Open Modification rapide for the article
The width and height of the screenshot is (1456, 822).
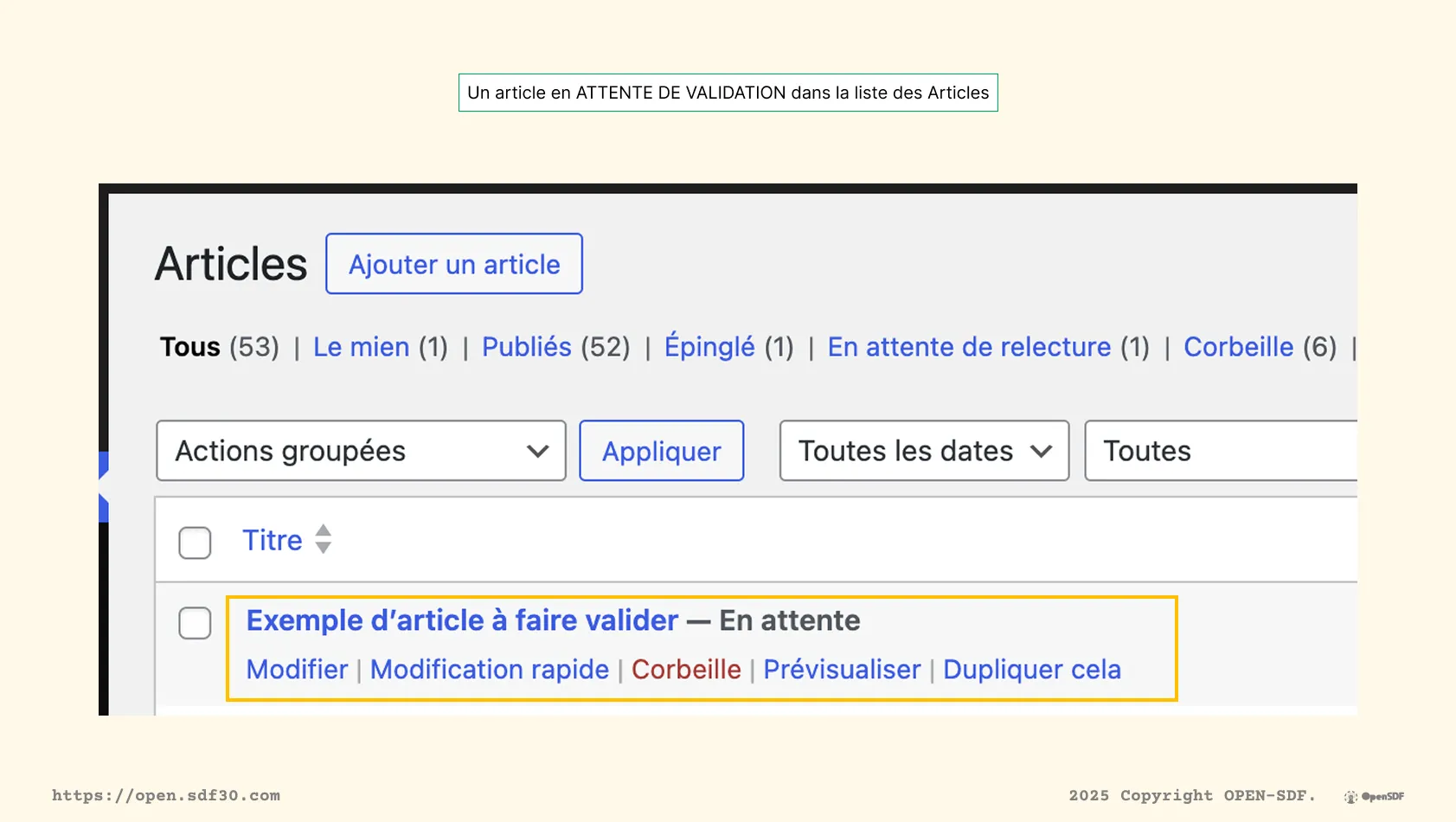(x=490, y=669)
